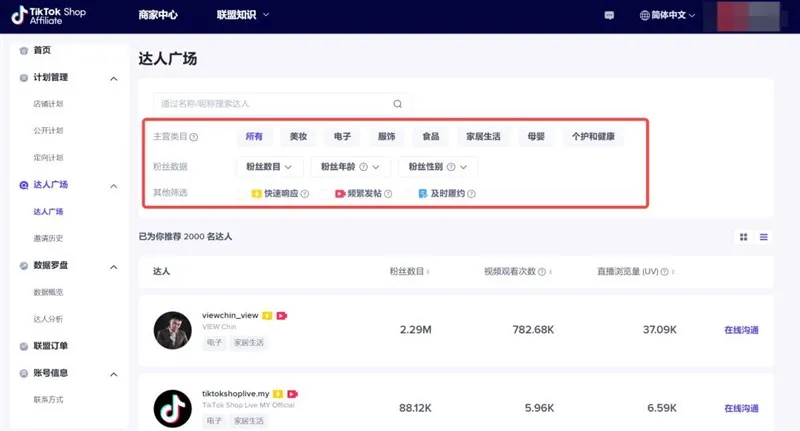Image resolution: width=800 pixels, height=431 pixels.
Task: Select the 美妆 category tab
Action: tap(298, 137)
